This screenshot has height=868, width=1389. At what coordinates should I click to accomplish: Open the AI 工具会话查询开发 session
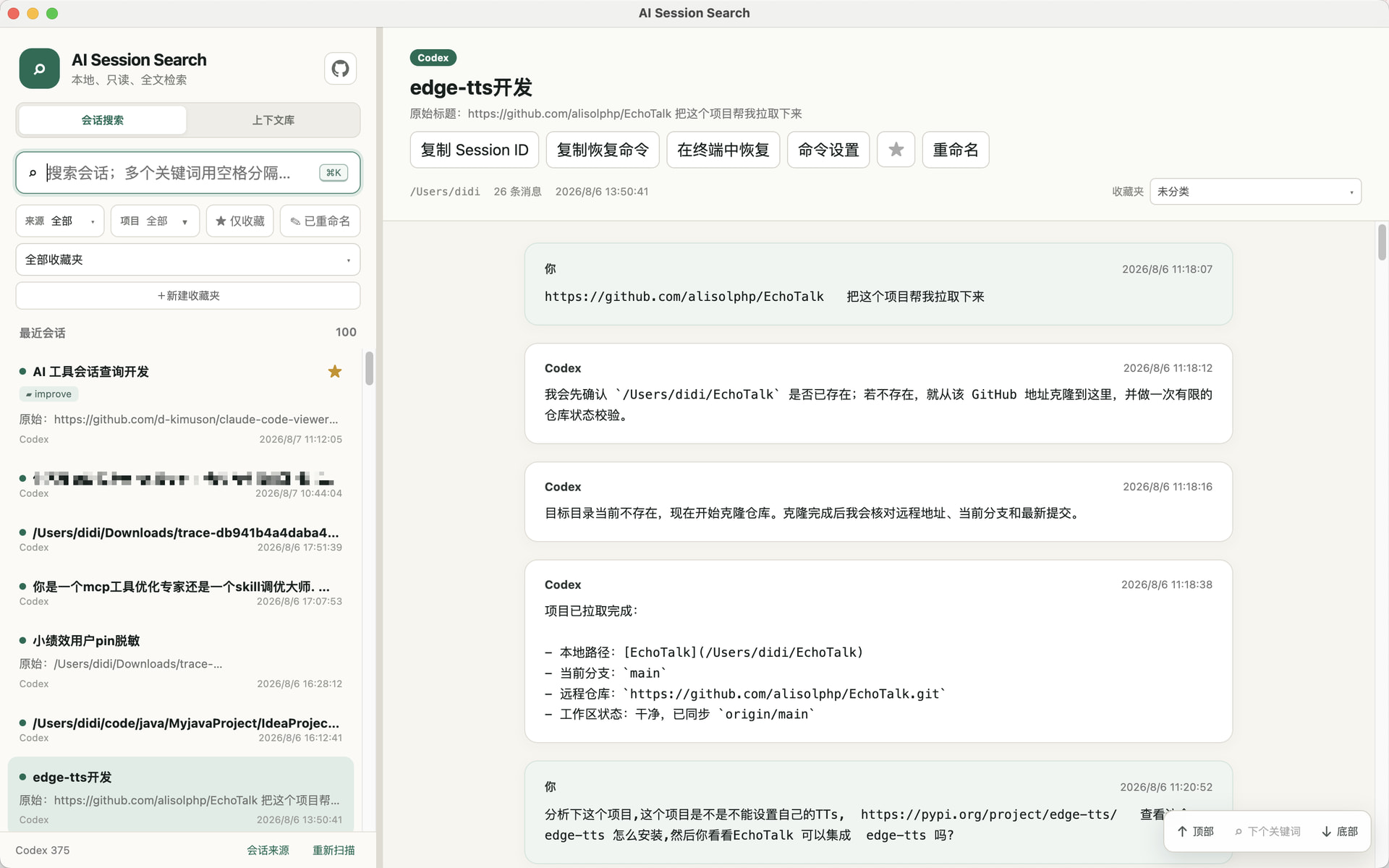pyautogui.click(x=181, y=404)
